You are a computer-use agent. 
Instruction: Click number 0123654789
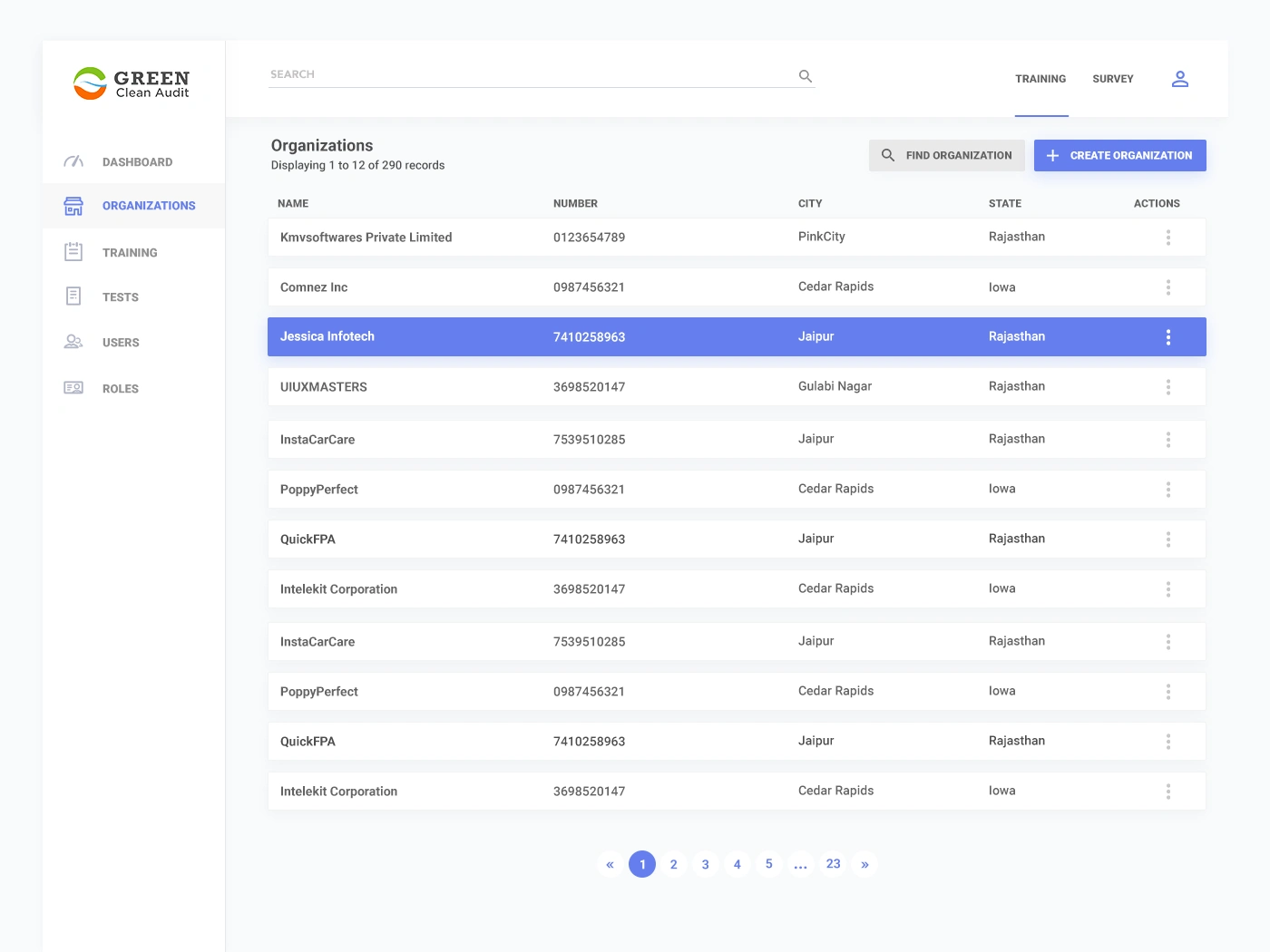click(x=590, y=238)
